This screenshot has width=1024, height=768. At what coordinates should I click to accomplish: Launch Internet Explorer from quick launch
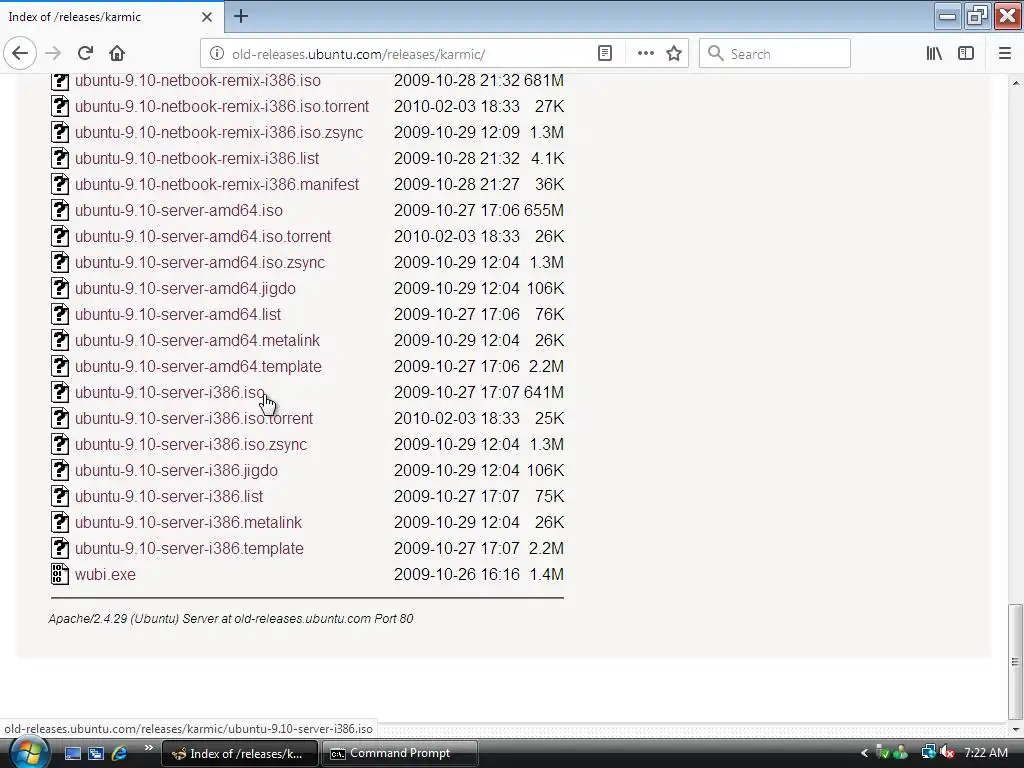click(119, 753)
